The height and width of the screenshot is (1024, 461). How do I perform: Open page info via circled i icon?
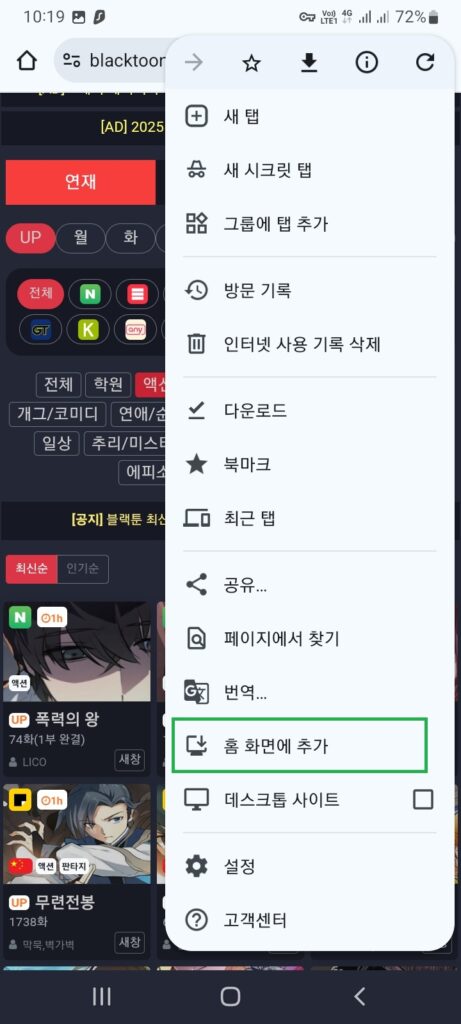tap(366, 63)
